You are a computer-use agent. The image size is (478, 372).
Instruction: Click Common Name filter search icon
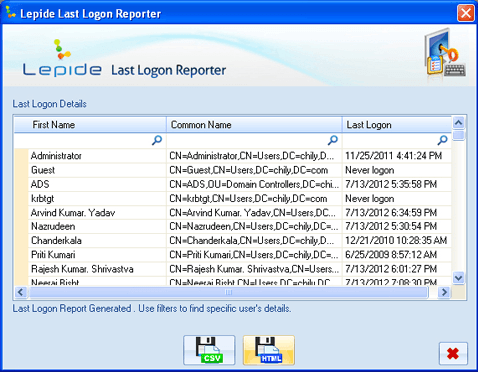pos(333,140)
